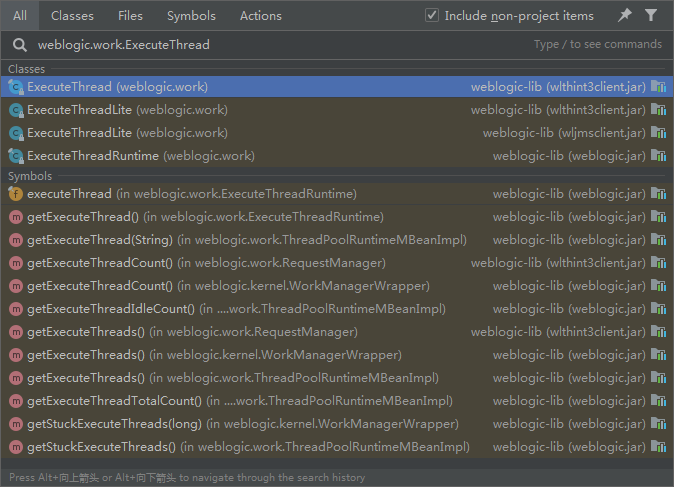
Task: Click class icon of ExecuteThreadLite in wlthint3client.jar
Action: [x=16, y=110]
